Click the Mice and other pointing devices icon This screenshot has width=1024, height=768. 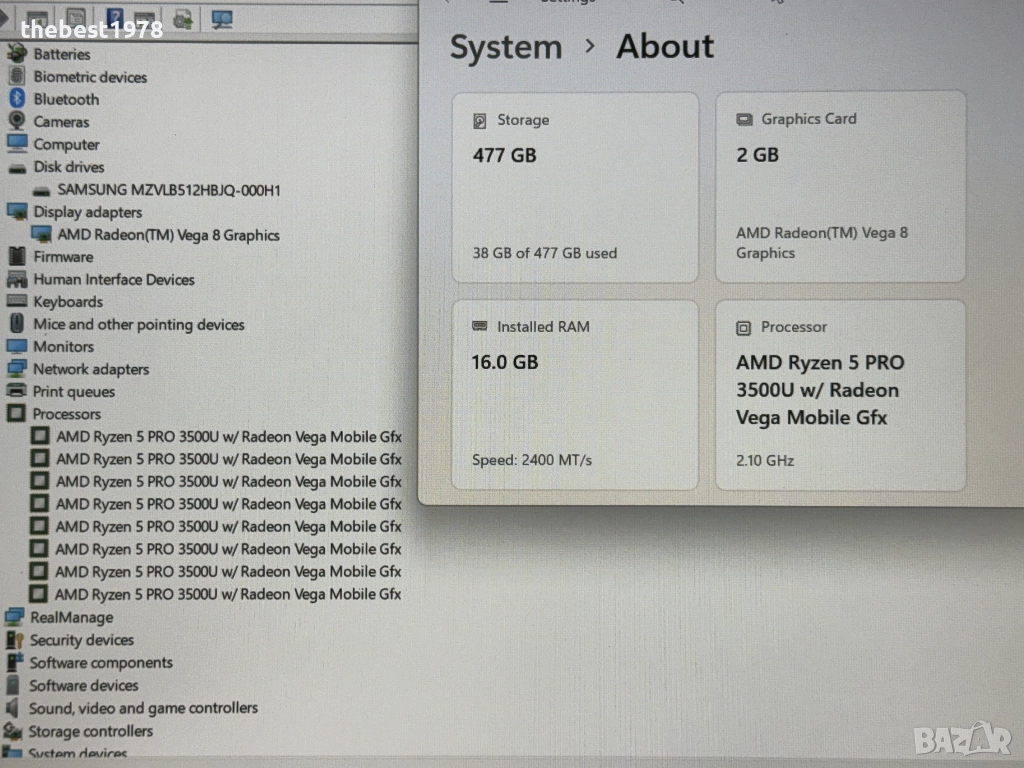pos(17,324)
